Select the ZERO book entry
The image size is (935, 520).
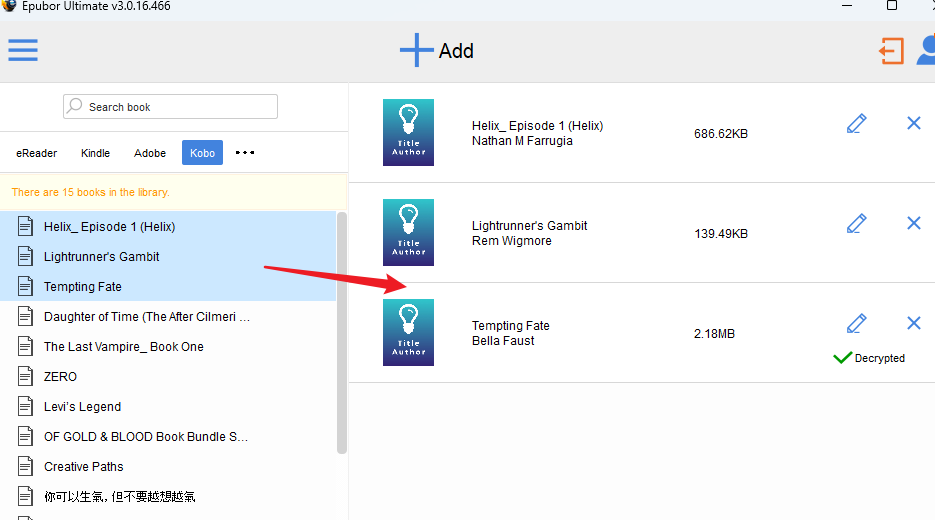click(168, 376)
